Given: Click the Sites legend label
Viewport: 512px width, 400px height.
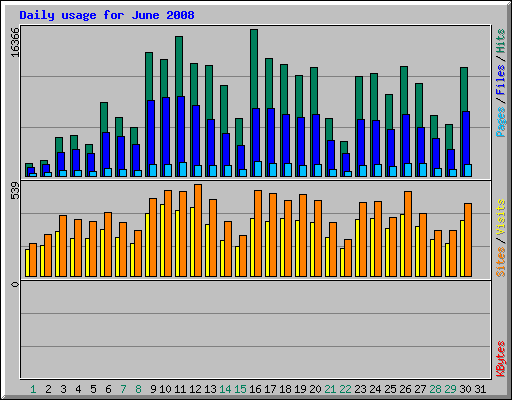Looking at the screenshot, I should click(500, 262).
